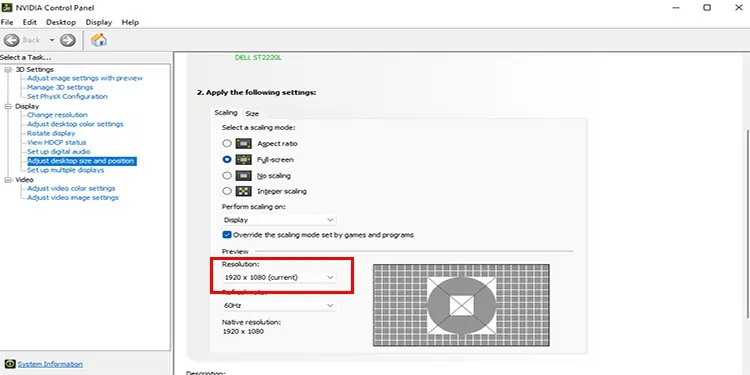Click the Full-screen scaling icon

point(243,159)
